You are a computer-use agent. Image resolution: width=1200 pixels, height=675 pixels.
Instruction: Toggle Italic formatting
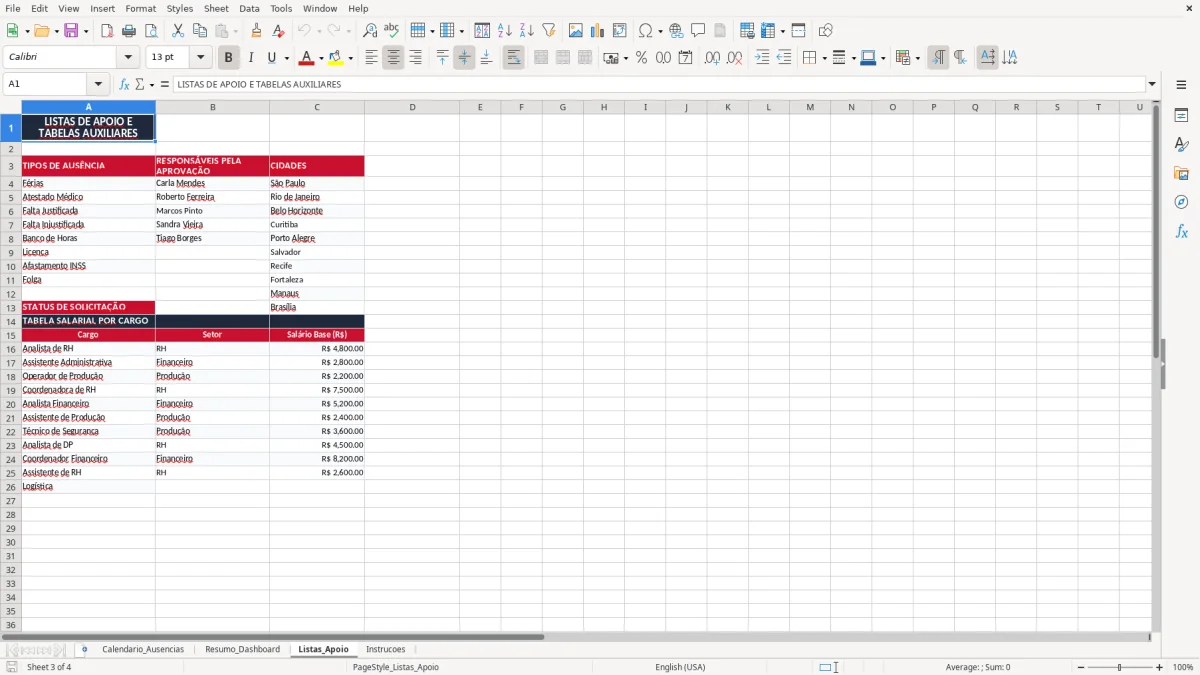point(251,58)
